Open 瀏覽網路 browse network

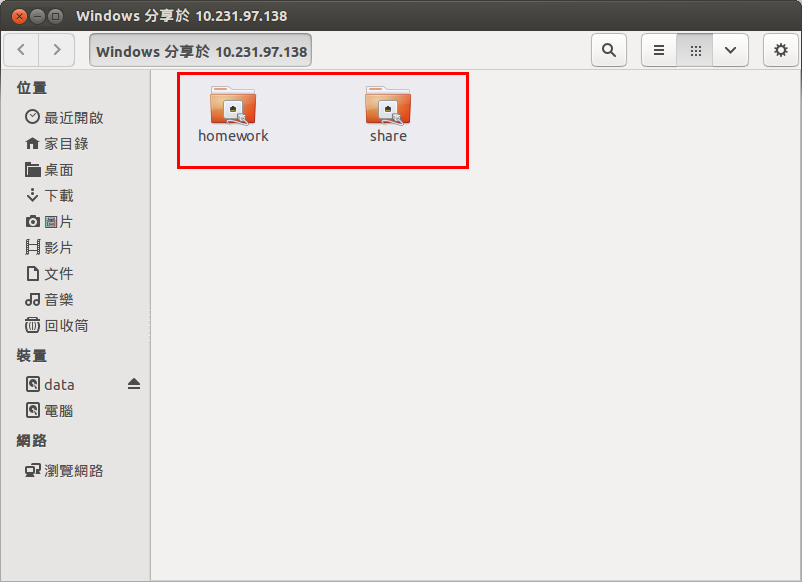coord(64,471)
